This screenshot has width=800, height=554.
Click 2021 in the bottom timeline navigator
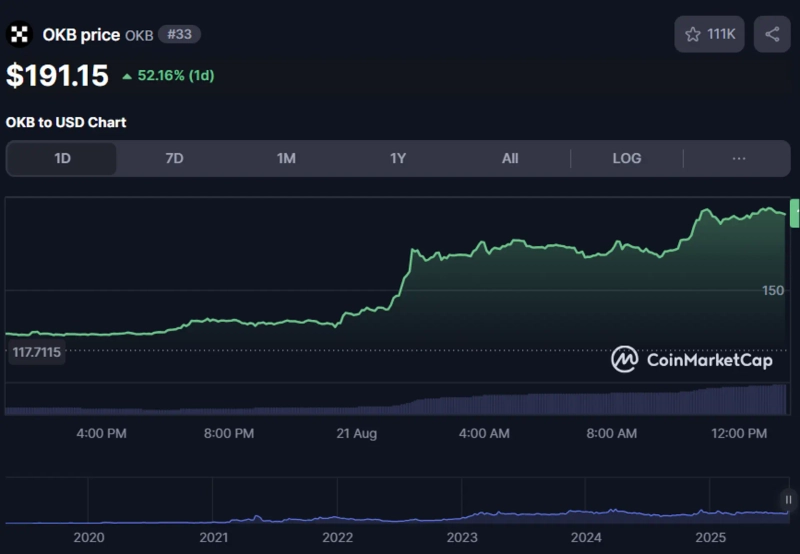[213, 537]
